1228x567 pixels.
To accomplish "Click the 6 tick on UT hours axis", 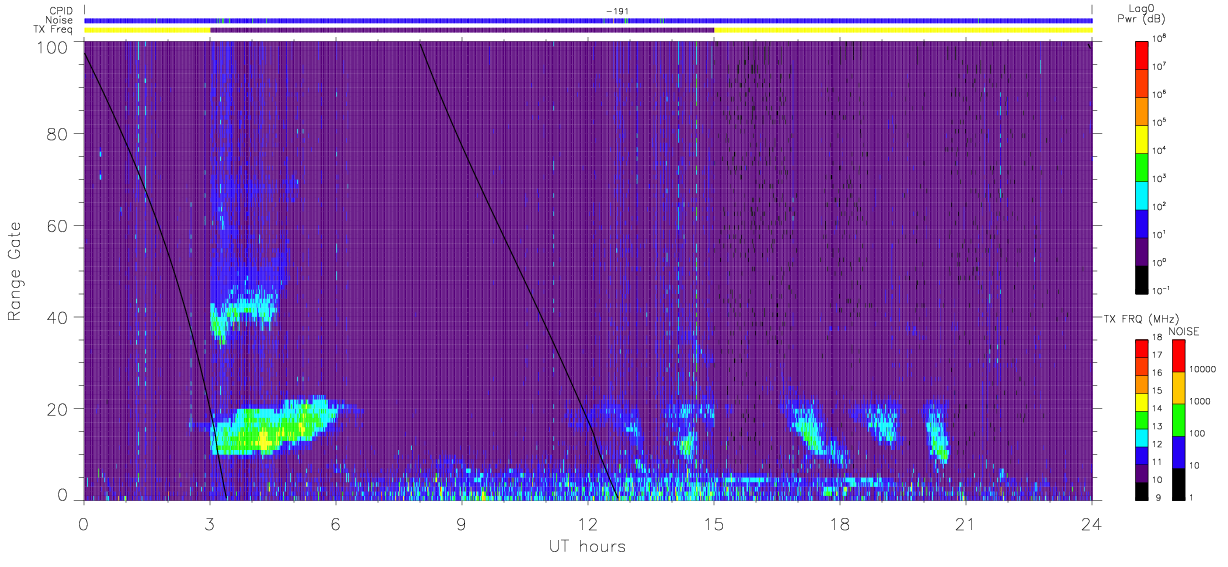I will click(x=335, y=523).
